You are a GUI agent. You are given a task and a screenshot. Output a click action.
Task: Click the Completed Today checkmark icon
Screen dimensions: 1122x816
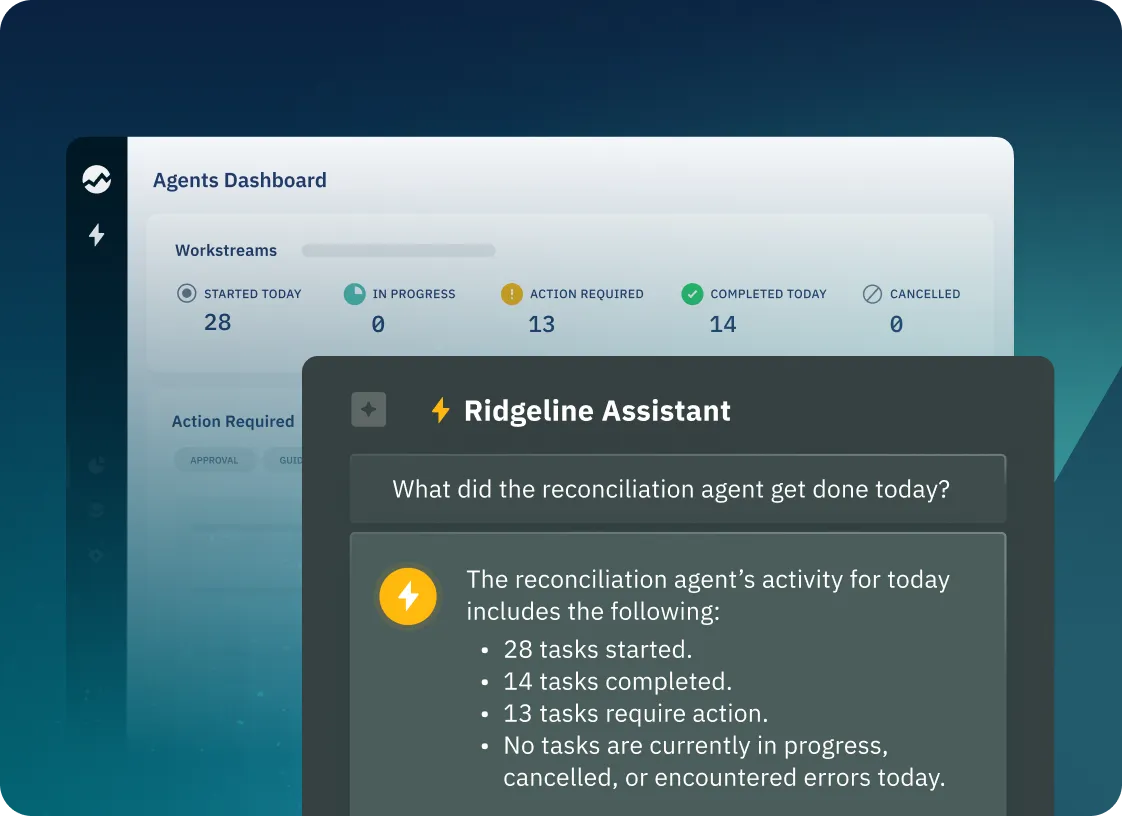692,293
